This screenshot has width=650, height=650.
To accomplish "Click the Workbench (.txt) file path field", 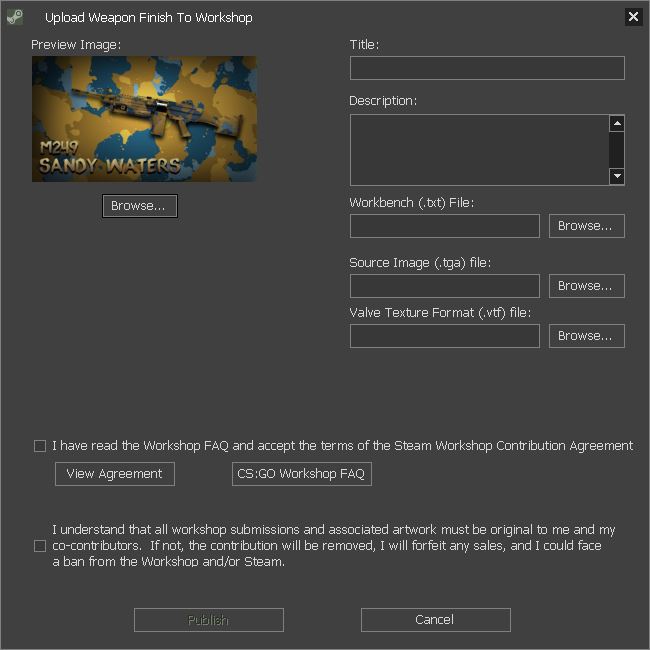I will (x=445, y=226).
